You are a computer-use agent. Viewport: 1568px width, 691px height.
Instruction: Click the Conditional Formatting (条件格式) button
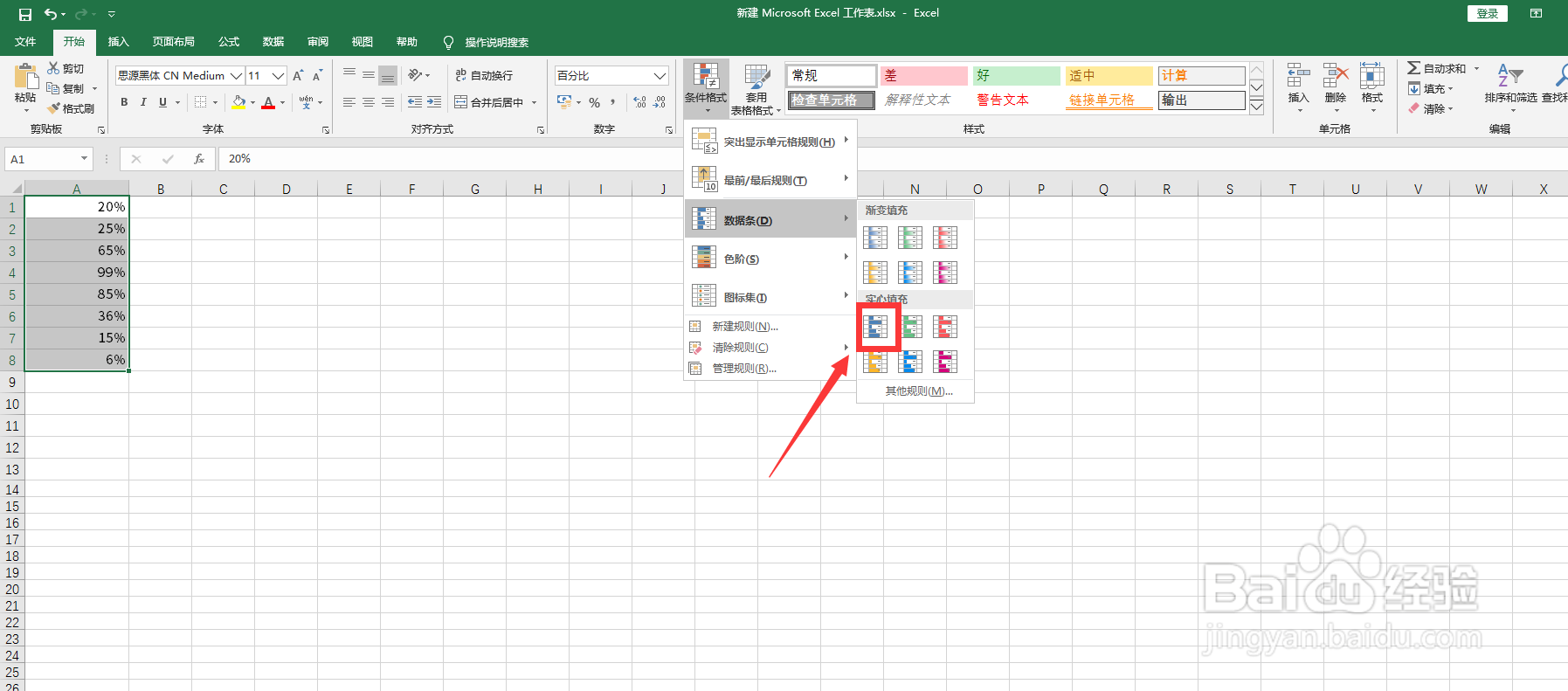point(706,87)
